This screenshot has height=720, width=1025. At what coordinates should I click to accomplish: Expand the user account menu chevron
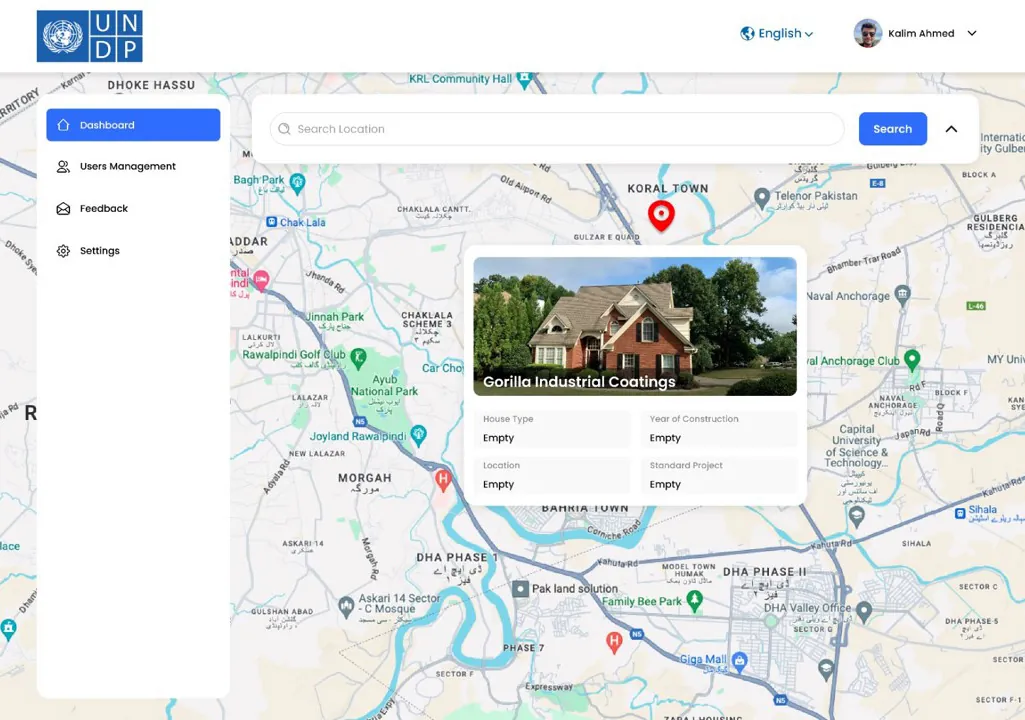pyautogui.click(x=972, y=33)
